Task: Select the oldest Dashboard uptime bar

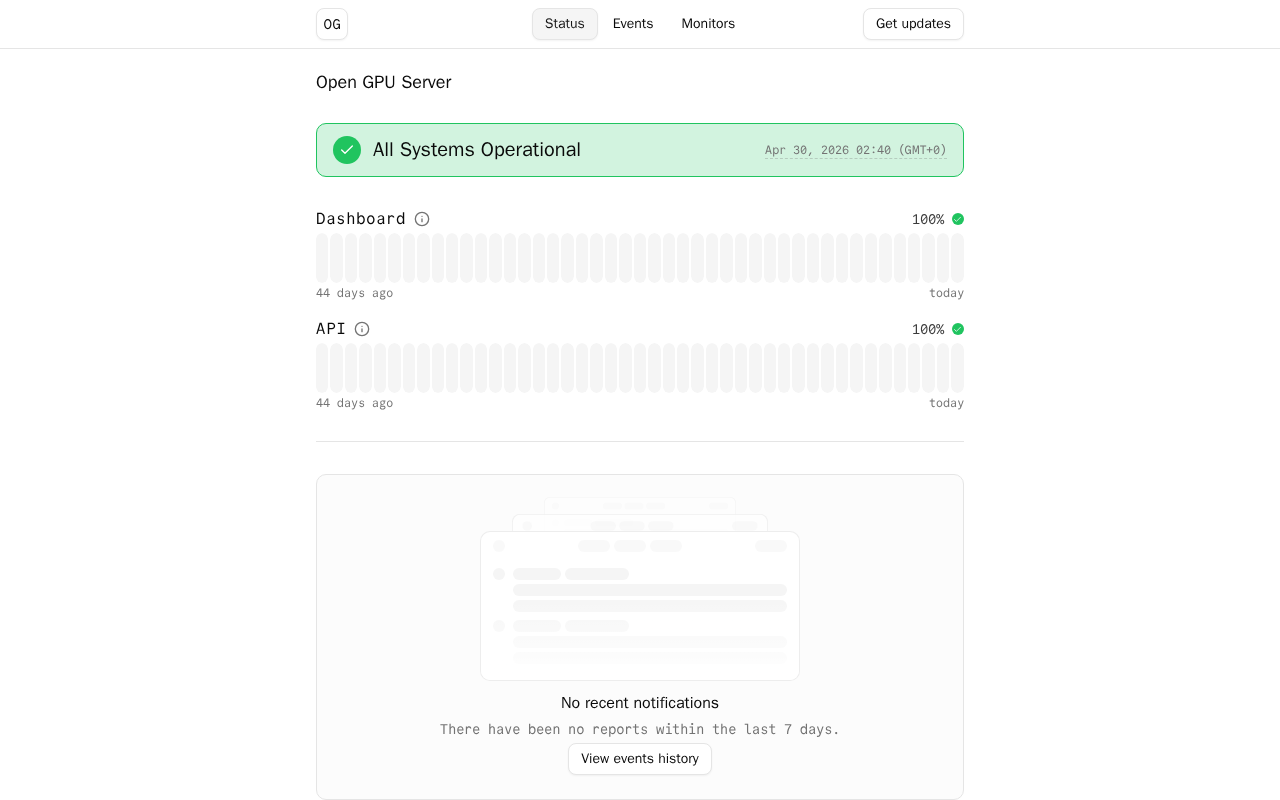Action: [x=322, y=258]
